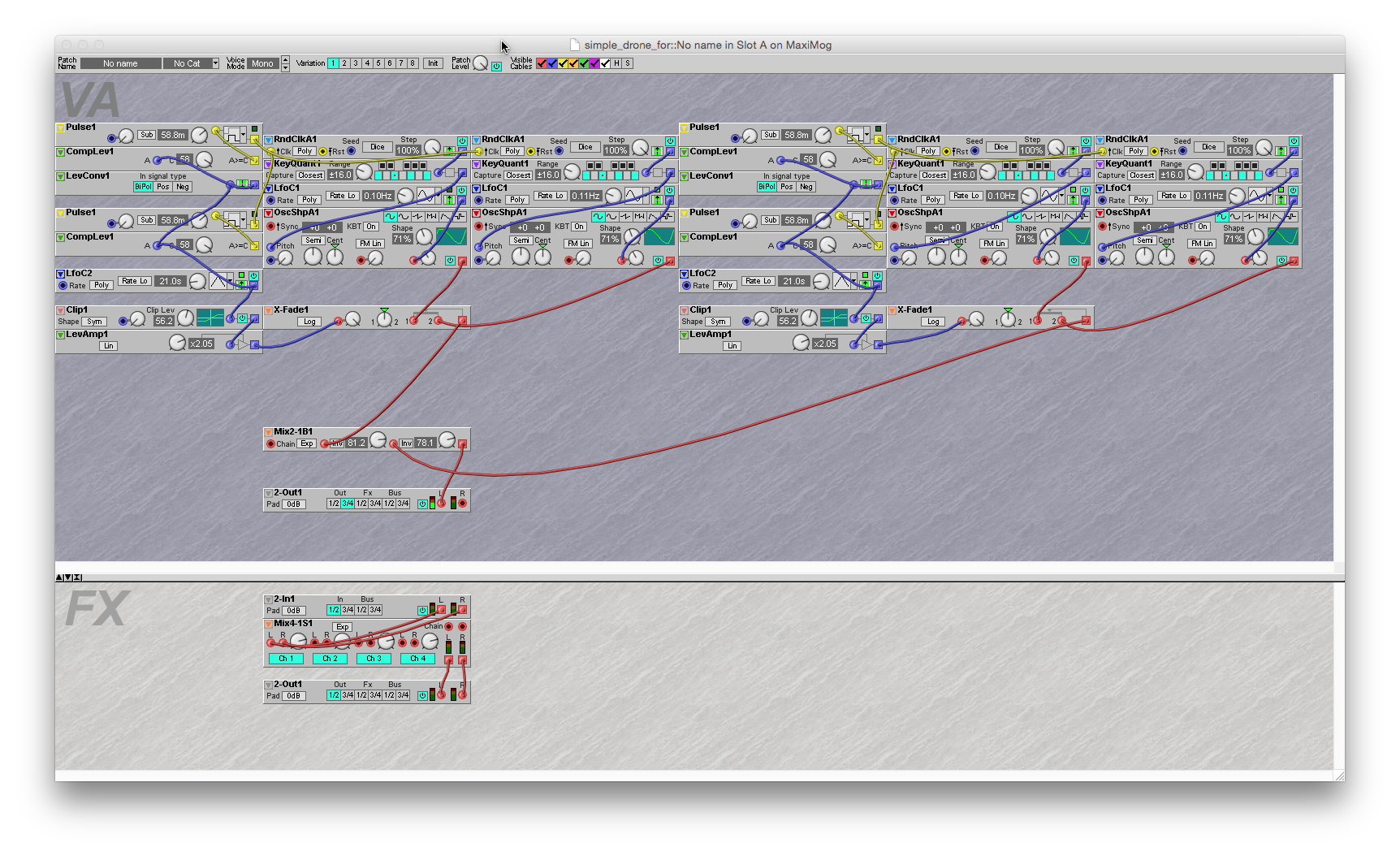Viewport: 1400px width, 856px height.
Task: Click first signal input of Mix2-1B1
Action: (x=324, y=443)
